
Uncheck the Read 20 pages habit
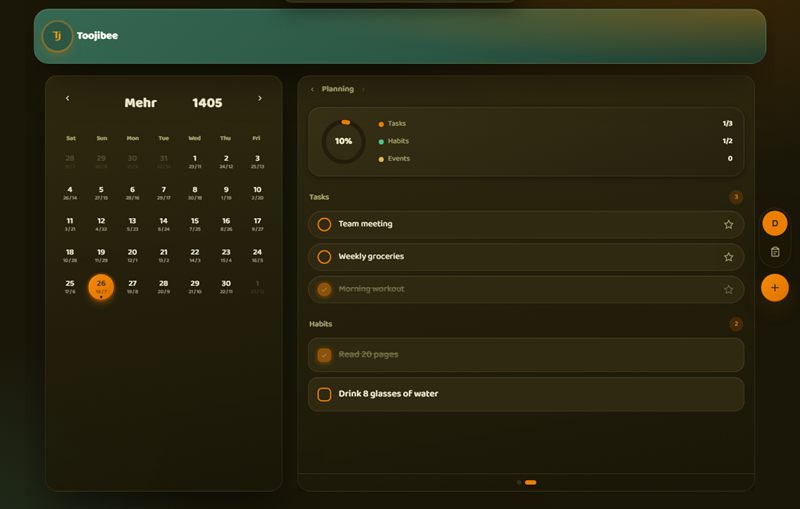(324, 355)
